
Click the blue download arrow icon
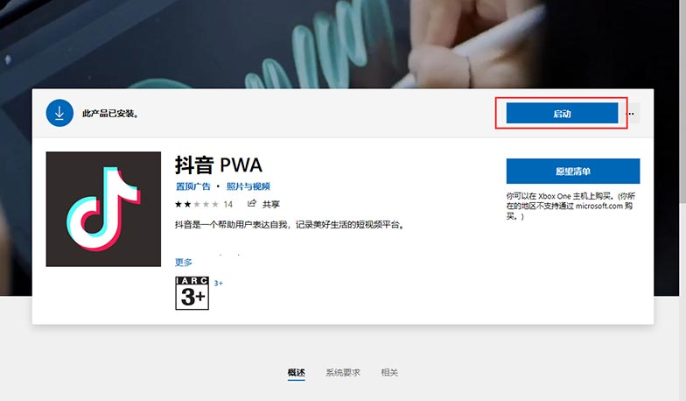60,113
